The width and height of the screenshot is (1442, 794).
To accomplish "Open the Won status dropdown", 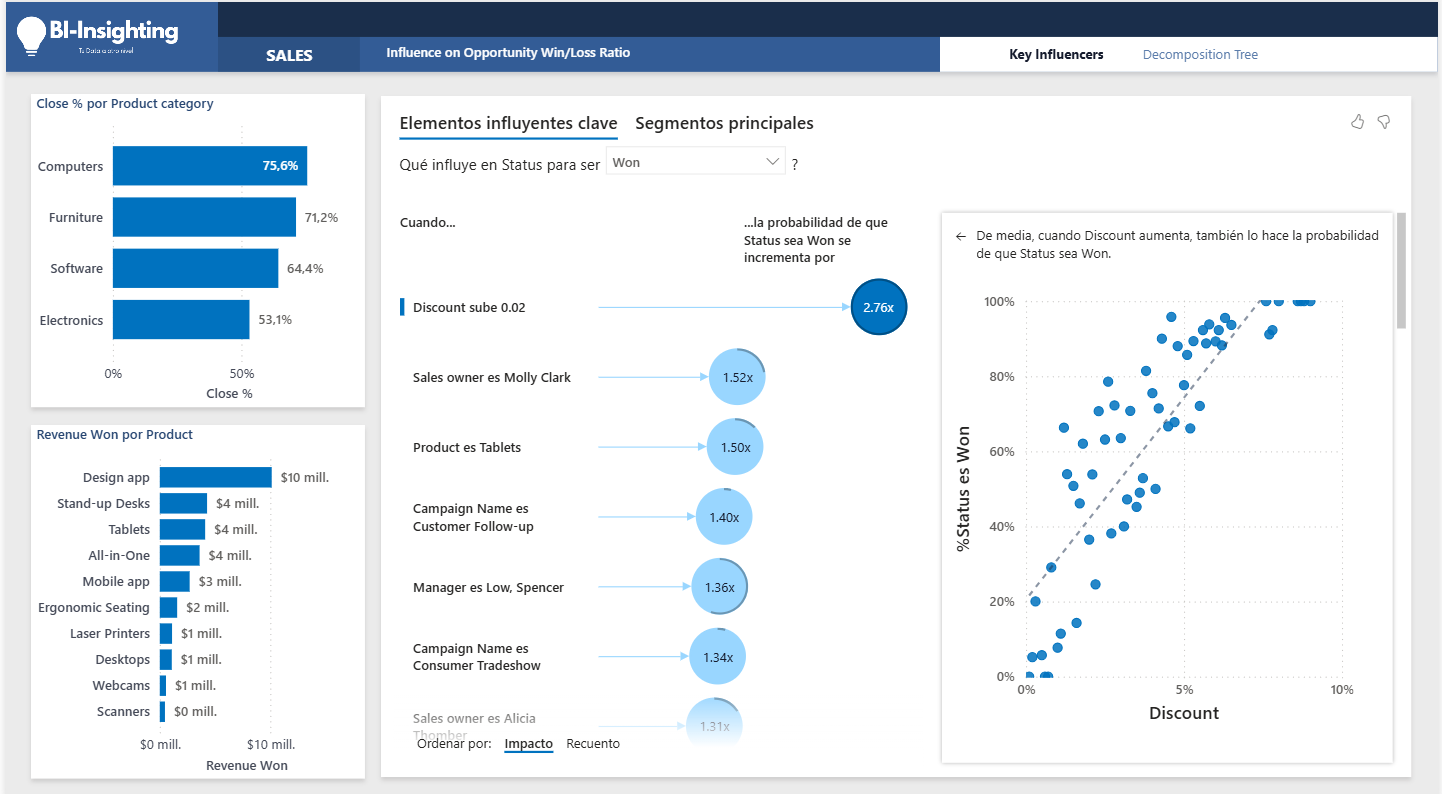I will (695, 162).
